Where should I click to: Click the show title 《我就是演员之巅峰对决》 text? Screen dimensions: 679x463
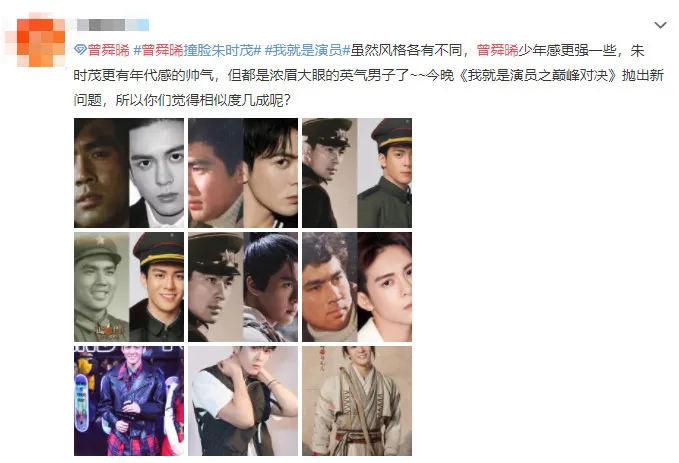pyautogui.click(x=536, y=75)
